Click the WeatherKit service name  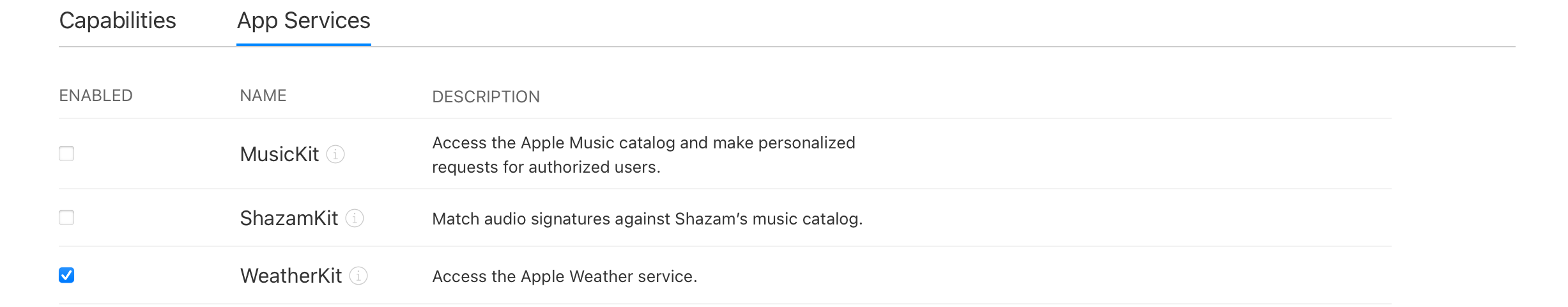click(x=291, y=276)
